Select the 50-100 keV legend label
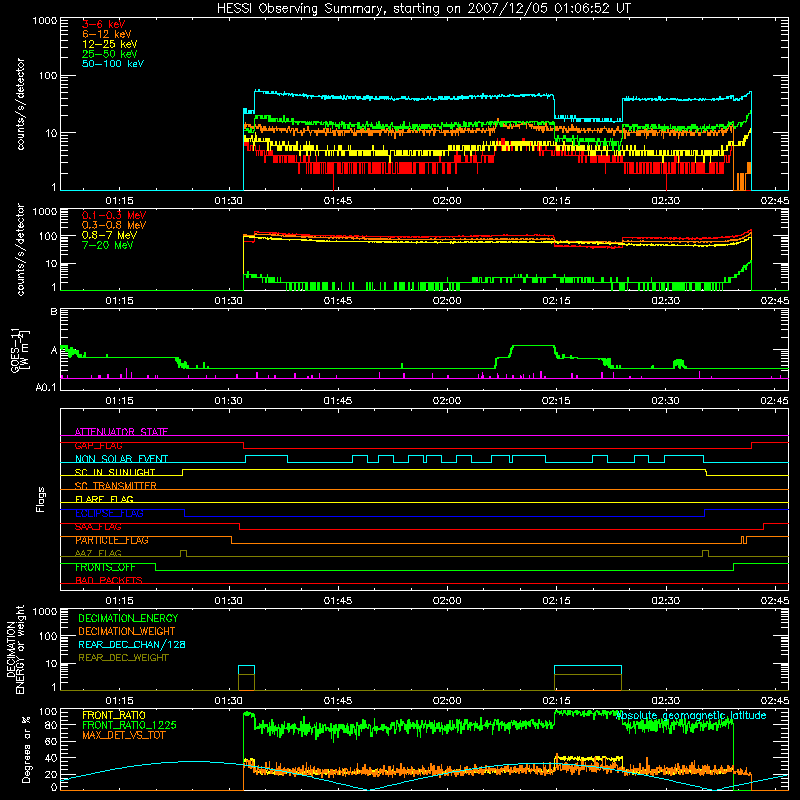Screen dimensions: 800x800 click(113, 64)
